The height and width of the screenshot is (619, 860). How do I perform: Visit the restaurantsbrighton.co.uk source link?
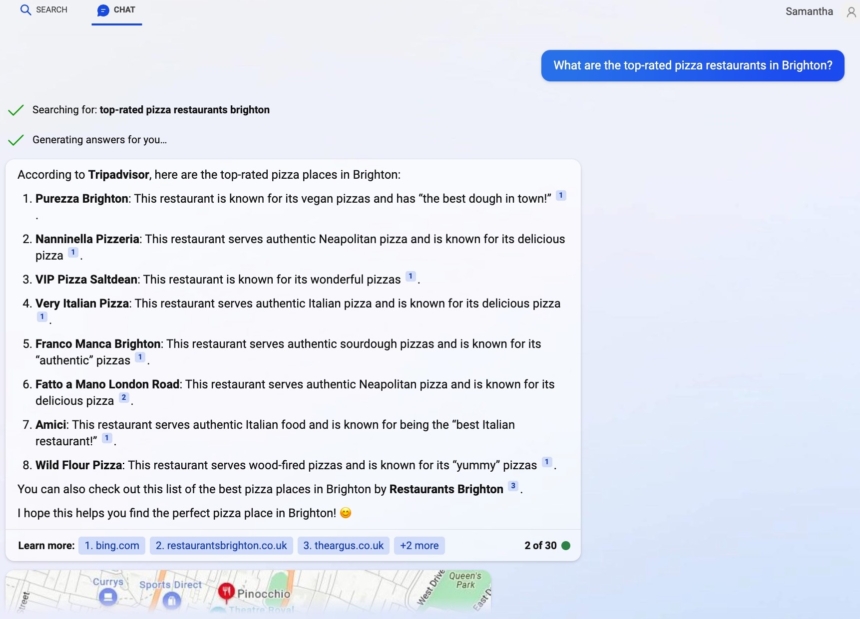221,545
